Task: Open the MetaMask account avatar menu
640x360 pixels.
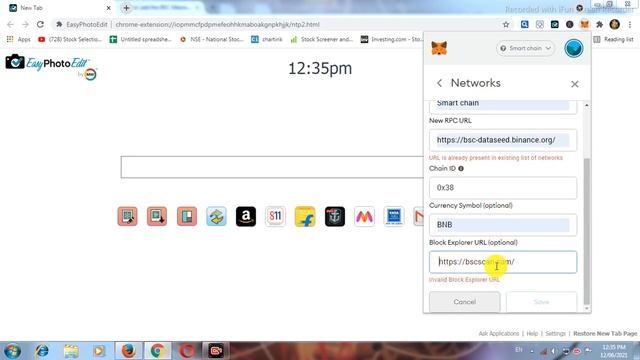Action: [x=573, y=48]
